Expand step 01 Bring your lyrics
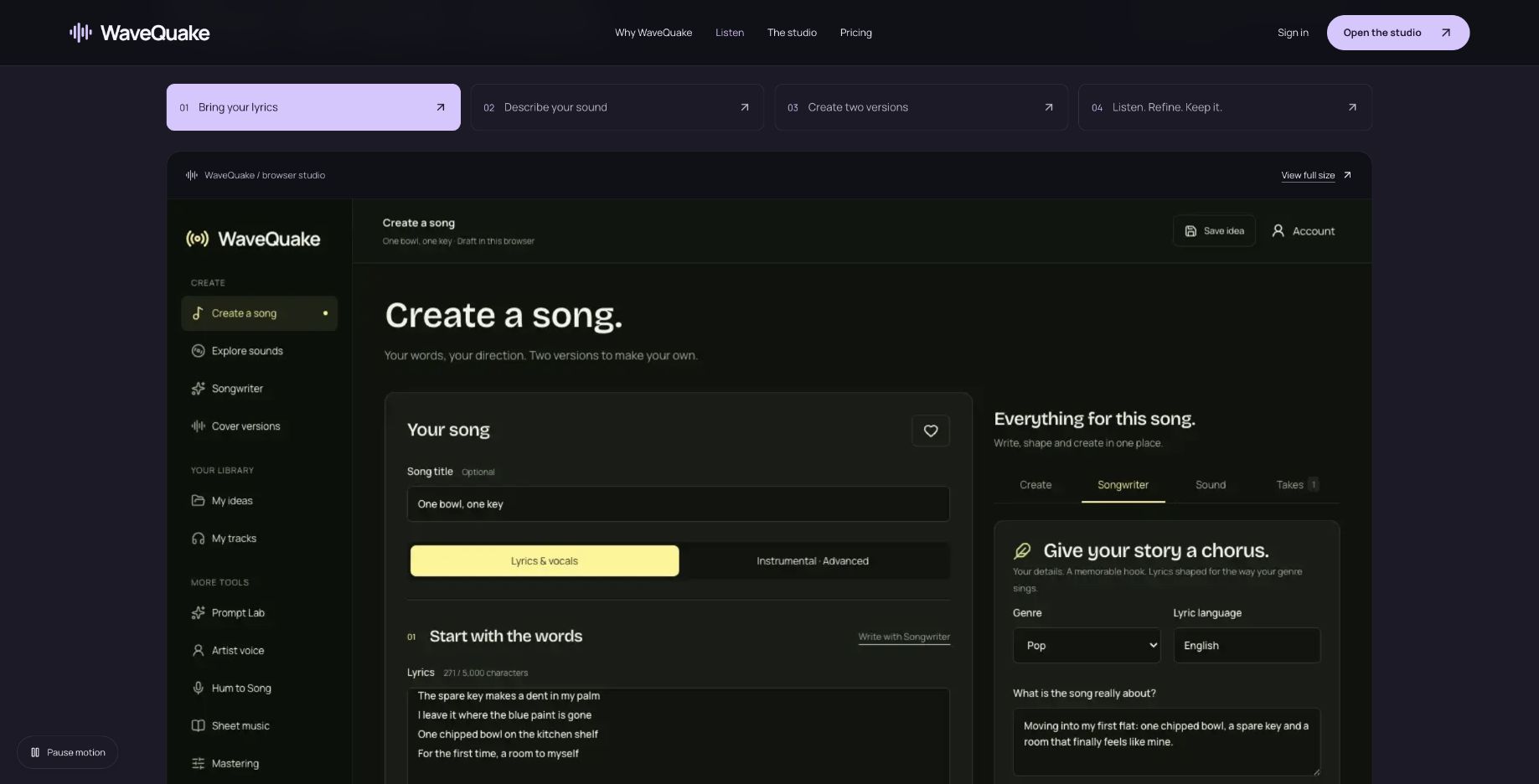The height and width of the screenshot is (784, 1539). pyautogui.click(x=313, y=107)
